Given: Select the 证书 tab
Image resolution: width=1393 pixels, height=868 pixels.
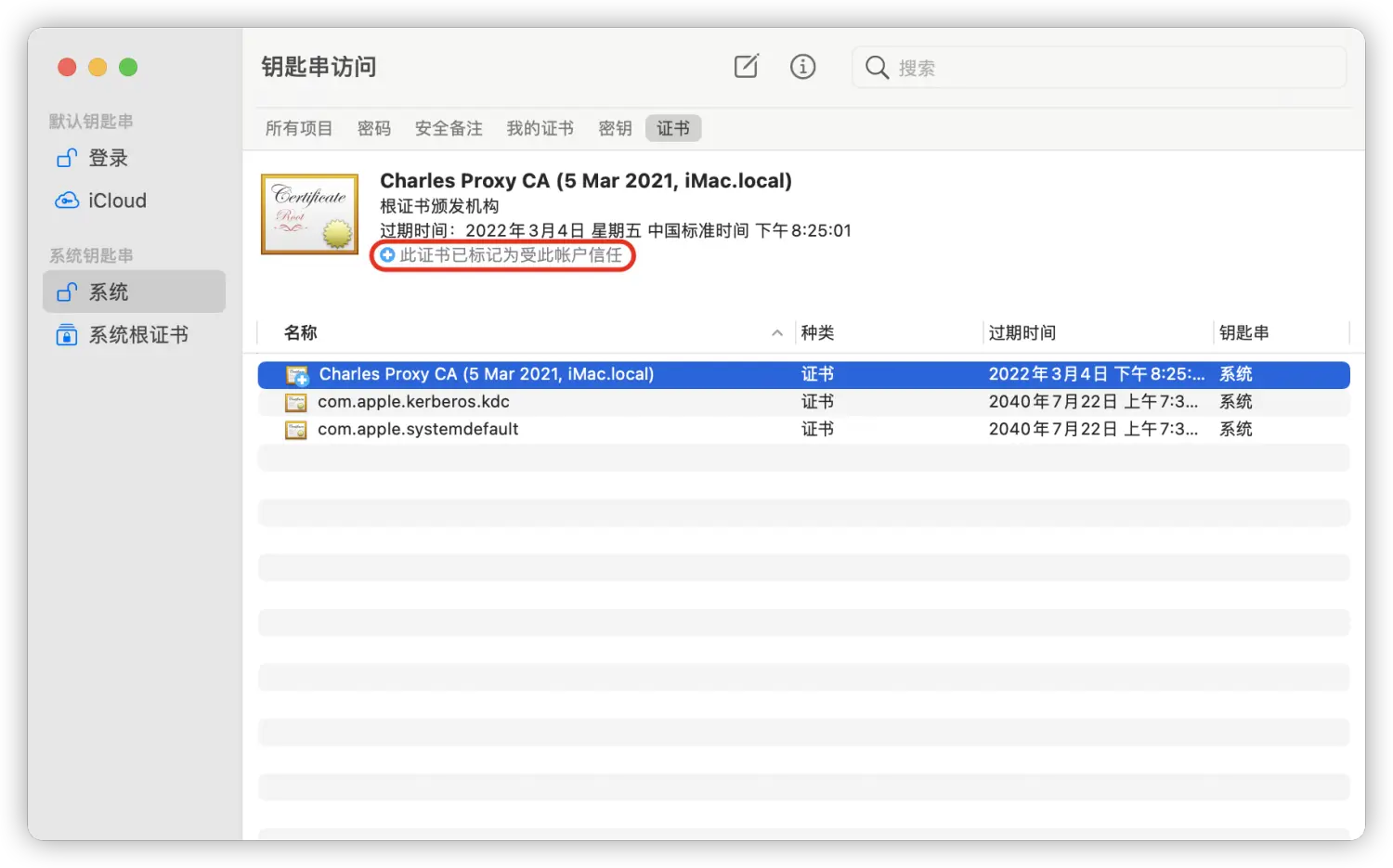Looking at the screenshot, I should click(673, 128).
